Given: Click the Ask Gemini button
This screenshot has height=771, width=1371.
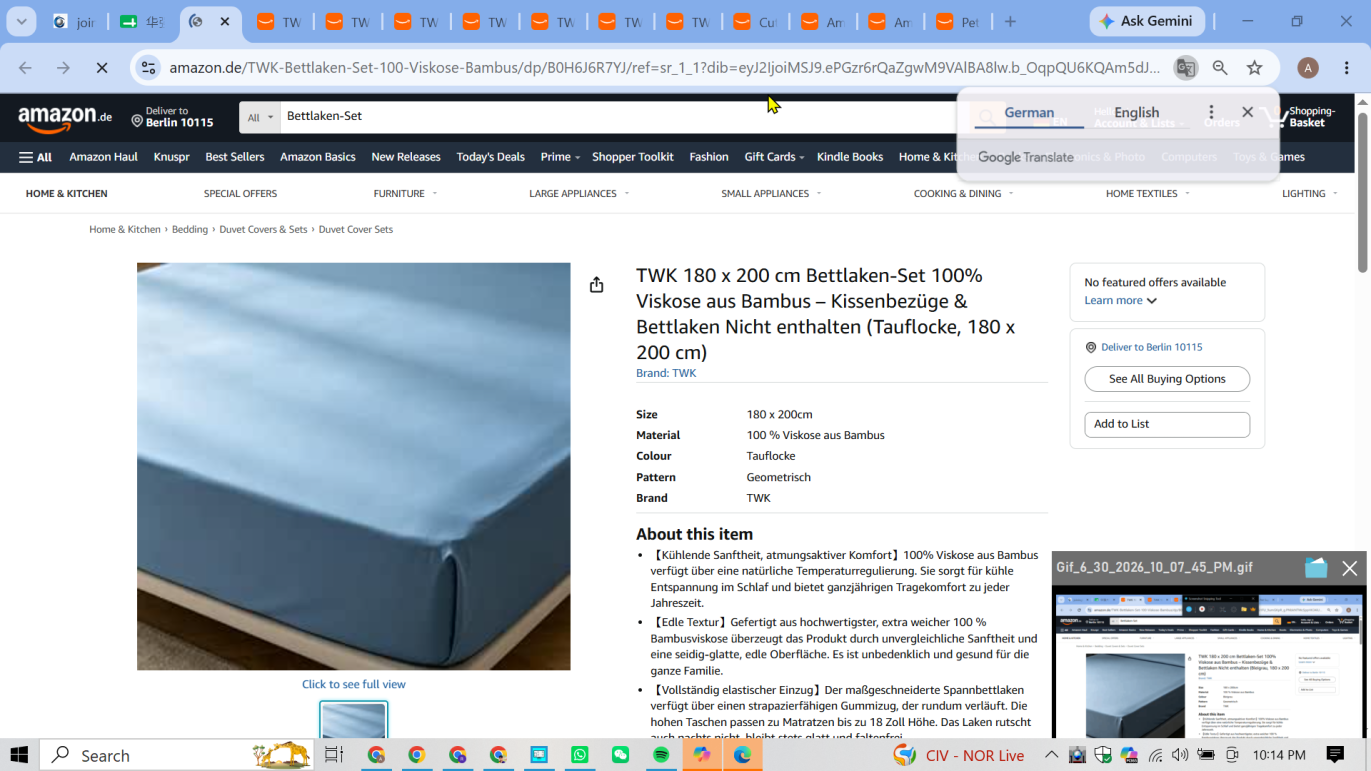Looking at the screenshot, I should point(1147,21).
